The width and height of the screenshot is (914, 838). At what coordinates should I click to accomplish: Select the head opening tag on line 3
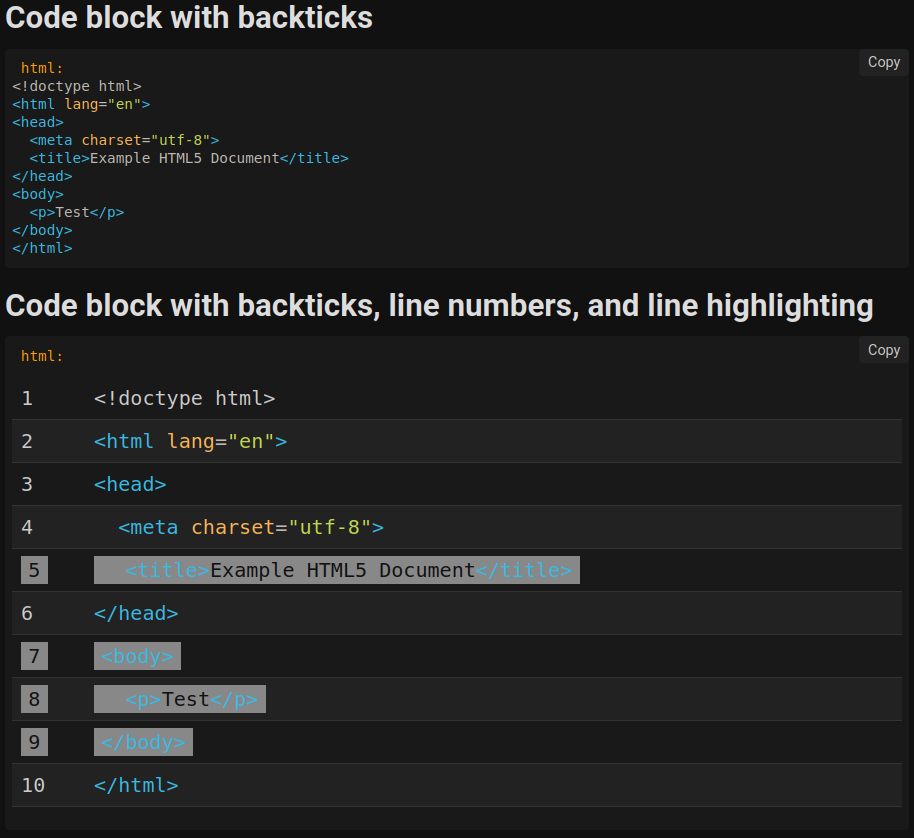[129, 484]
